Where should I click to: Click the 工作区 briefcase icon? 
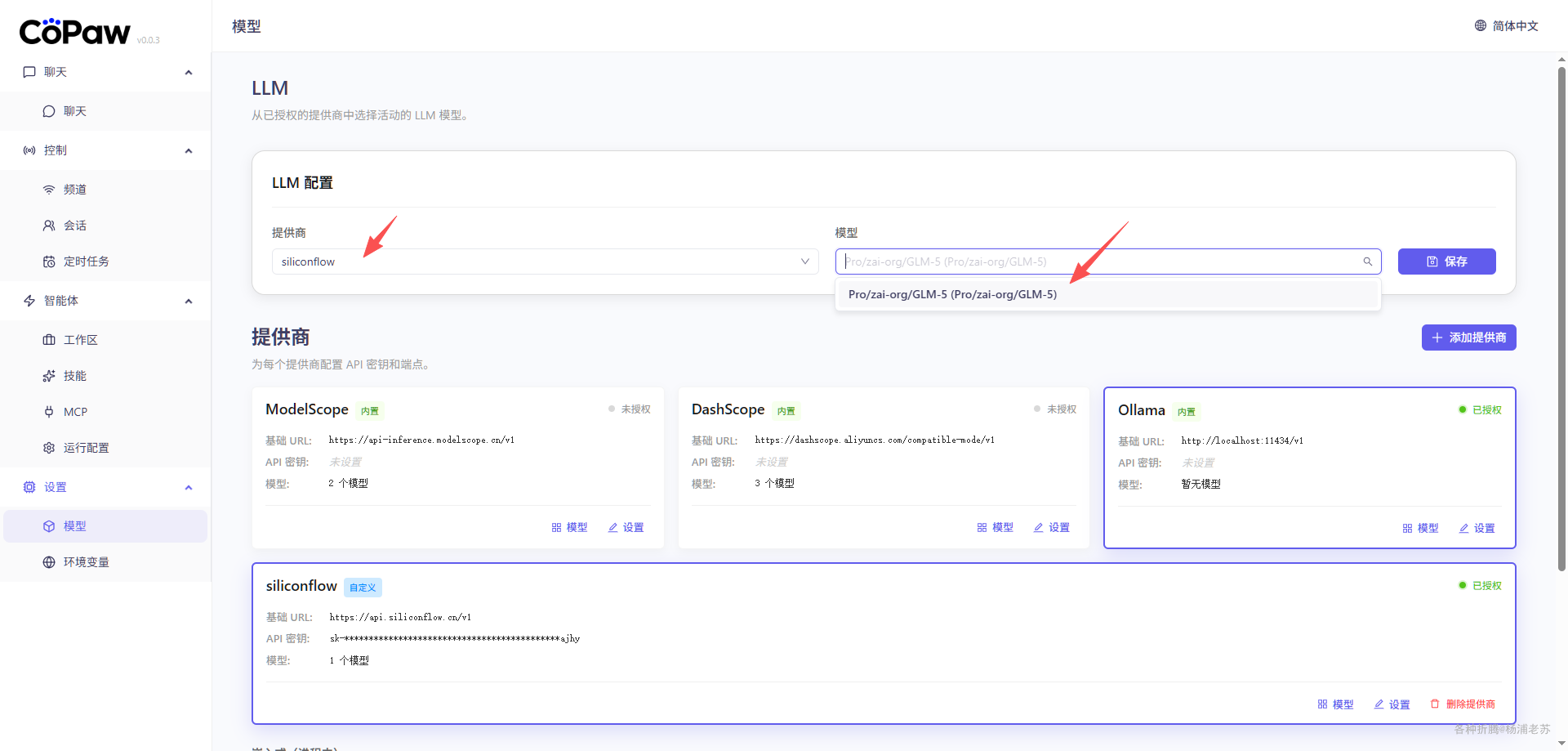[x=49, y=340]
